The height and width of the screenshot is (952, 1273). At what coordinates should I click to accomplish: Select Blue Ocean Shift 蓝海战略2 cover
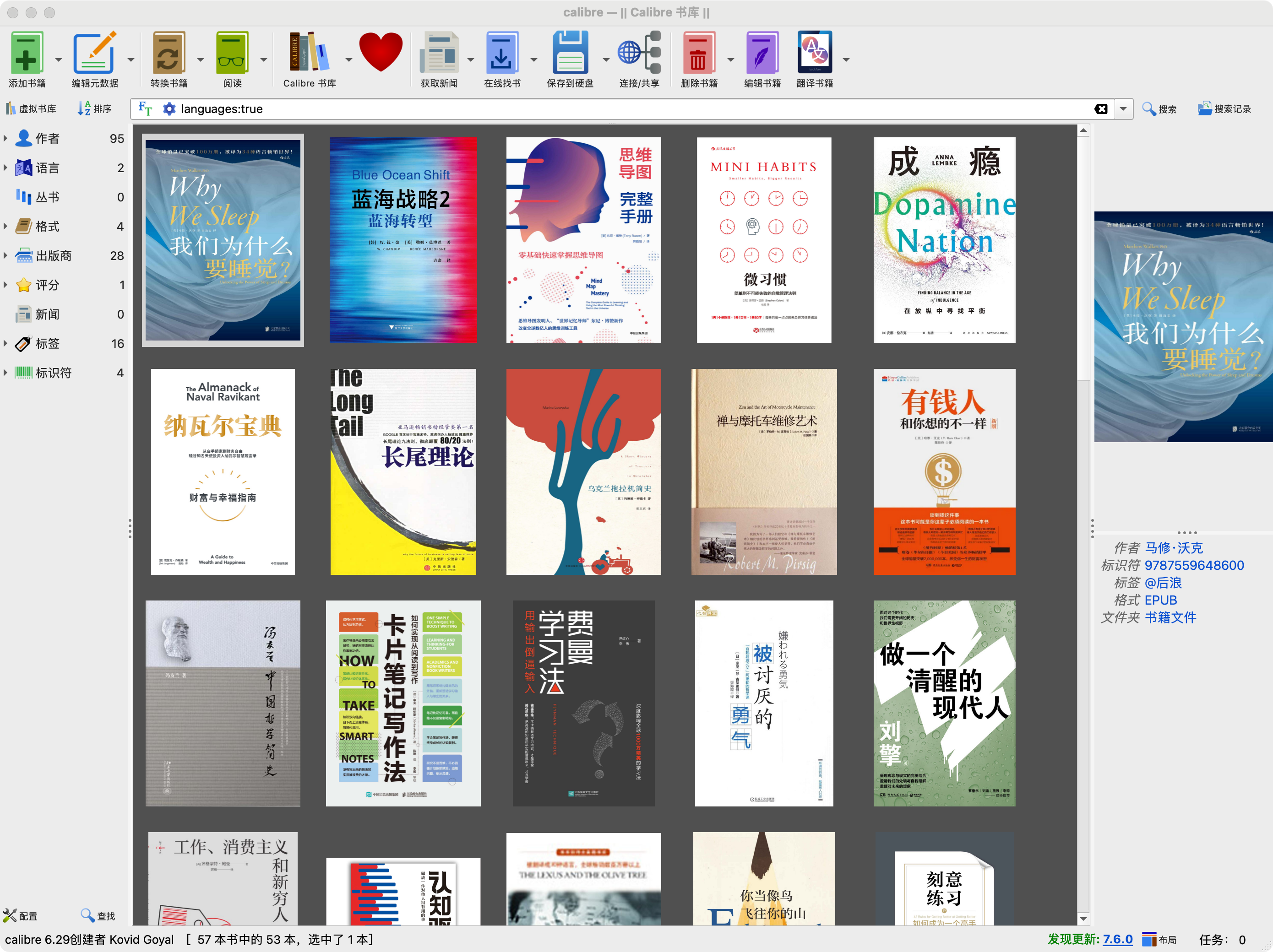[403, 240]
